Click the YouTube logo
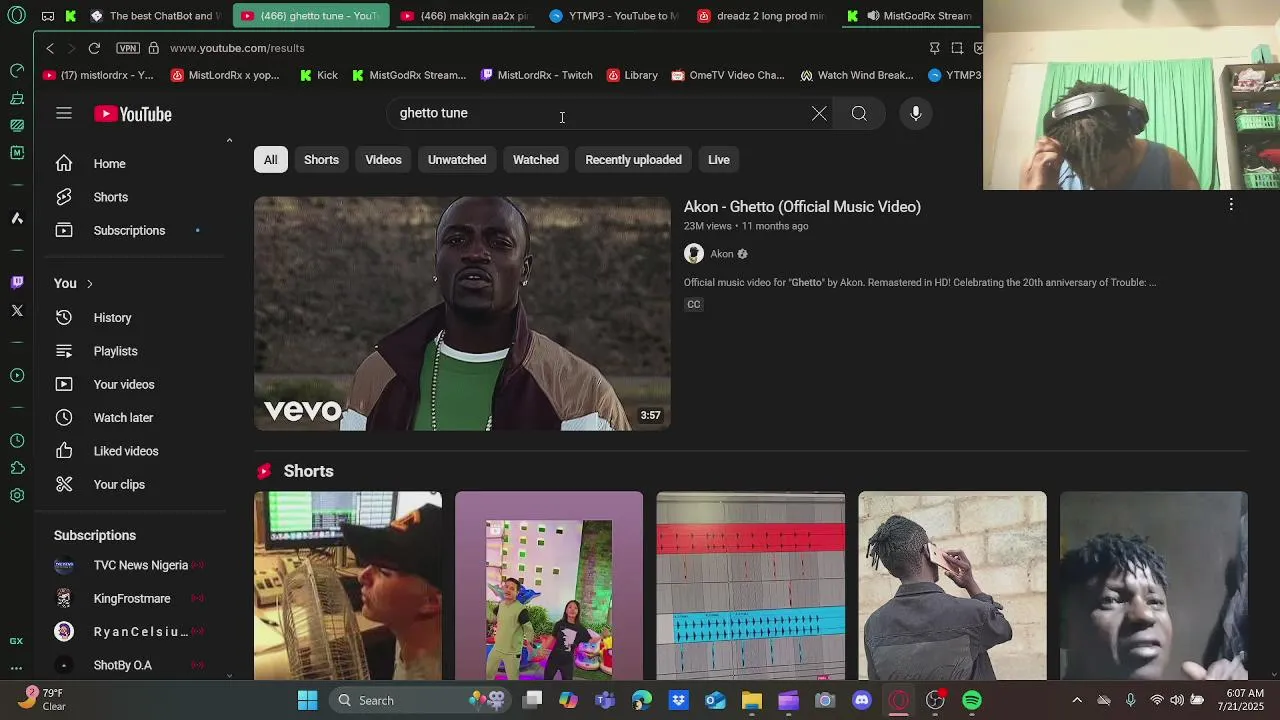1280x720 pixels. 133,114
